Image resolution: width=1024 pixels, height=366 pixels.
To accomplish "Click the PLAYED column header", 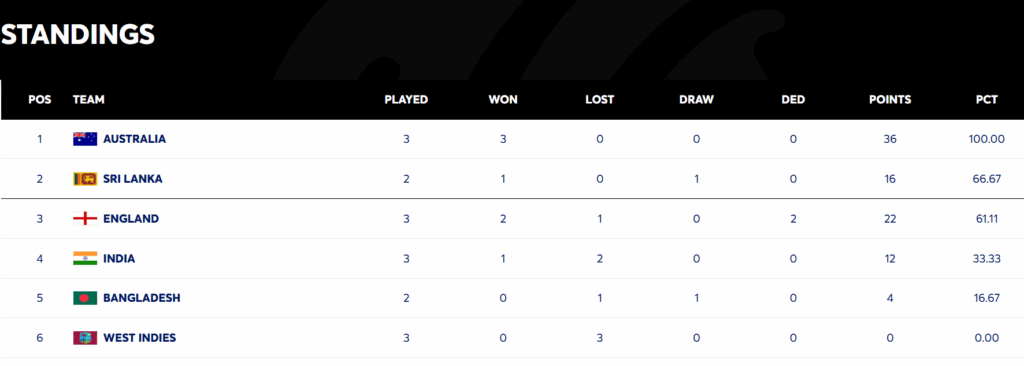I will click(x=406, y=100).
